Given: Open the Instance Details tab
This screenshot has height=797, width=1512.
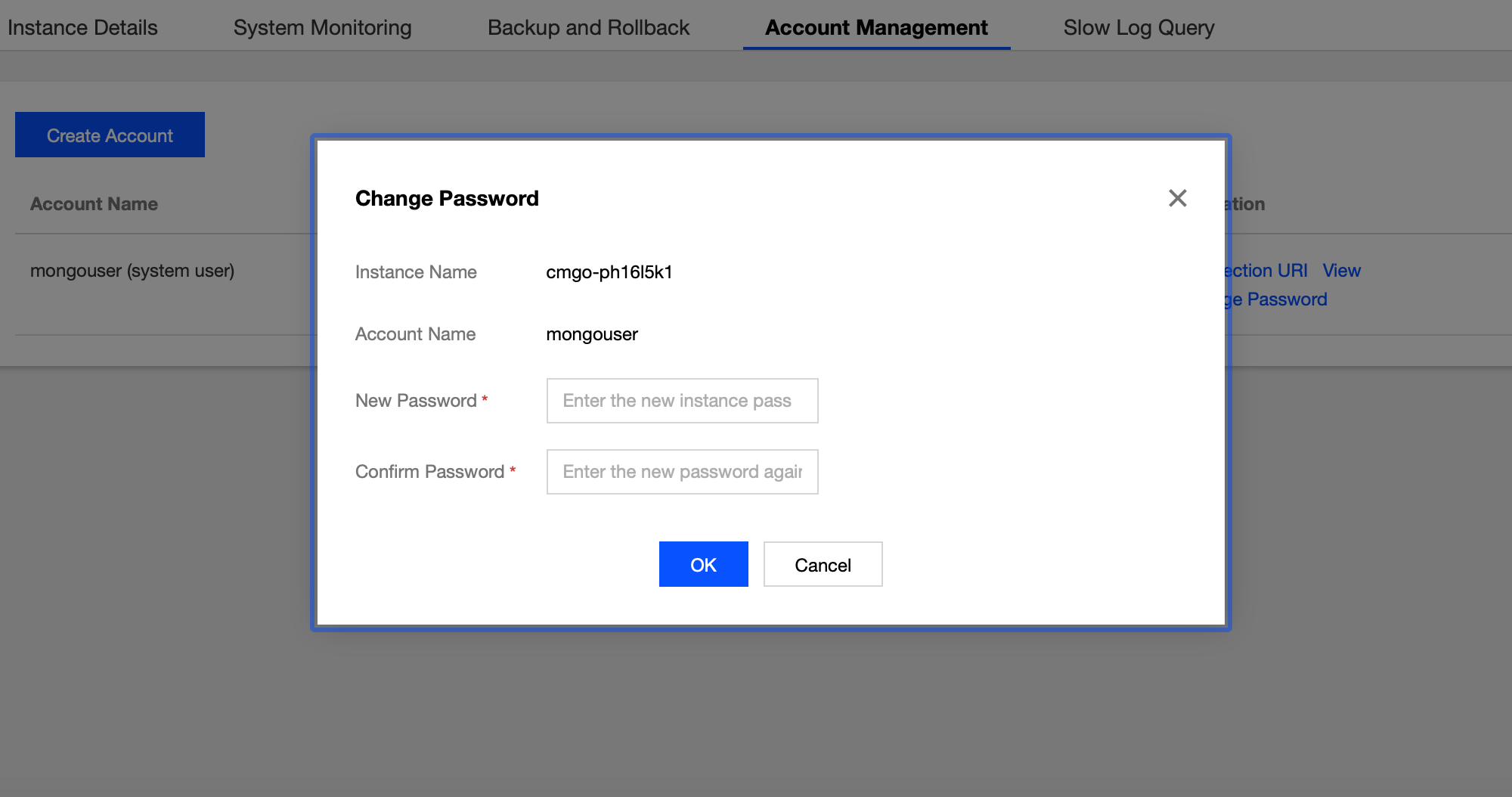Looking at the screenshot, I should [x=82, y=27].
